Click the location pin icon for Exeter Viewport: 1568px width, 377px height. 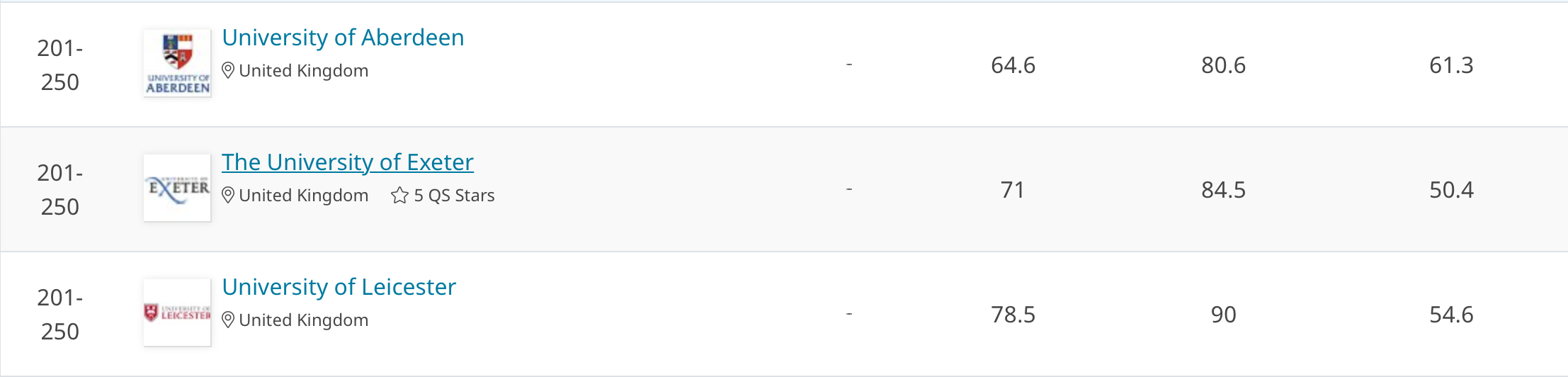228,196
